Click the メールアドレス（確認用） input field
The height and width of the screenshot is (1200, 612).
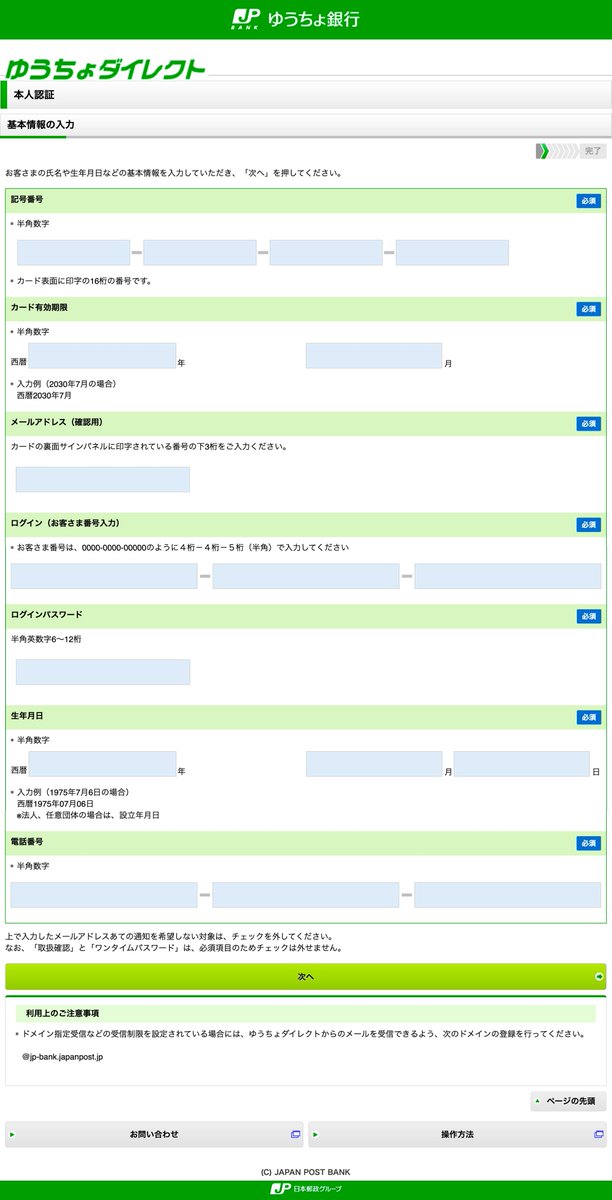point(103,479)
